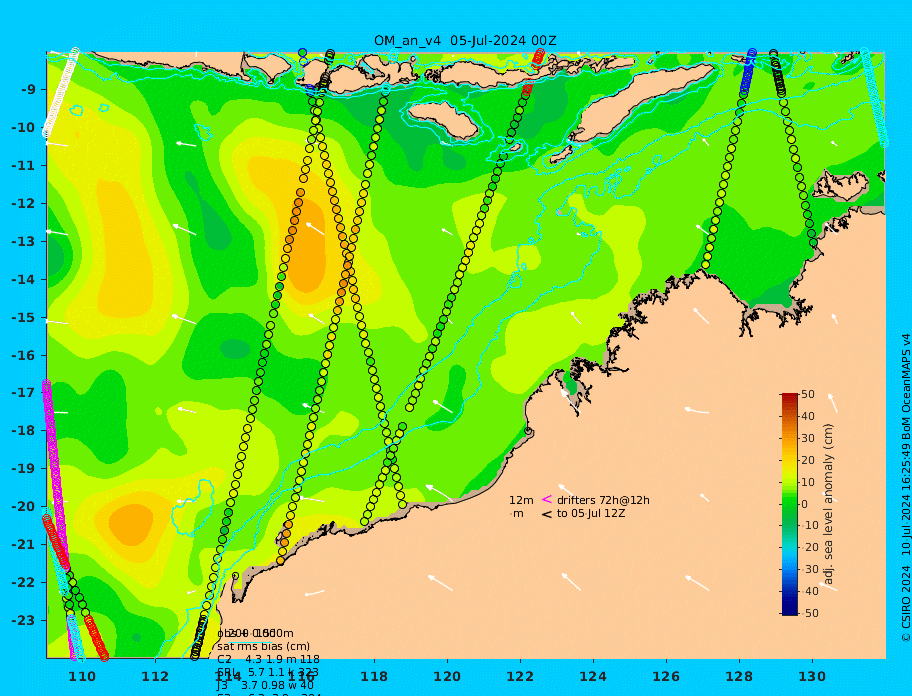Click the '128' longitude axis label
This screenshot has width=912, height=696.
coord(739,676)
